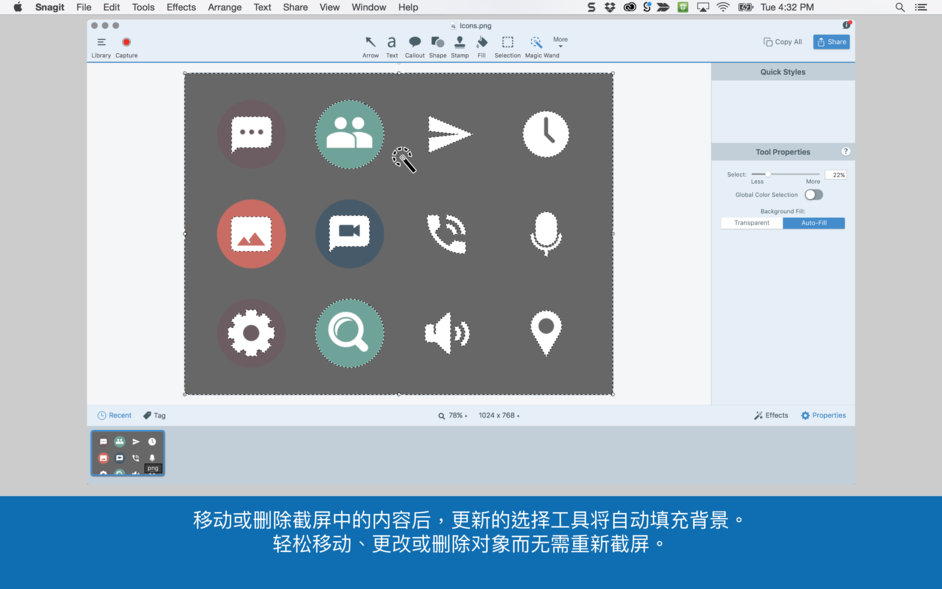The image size is (942, 589).
Task: Open the File menu
Action: pos(84,7)
